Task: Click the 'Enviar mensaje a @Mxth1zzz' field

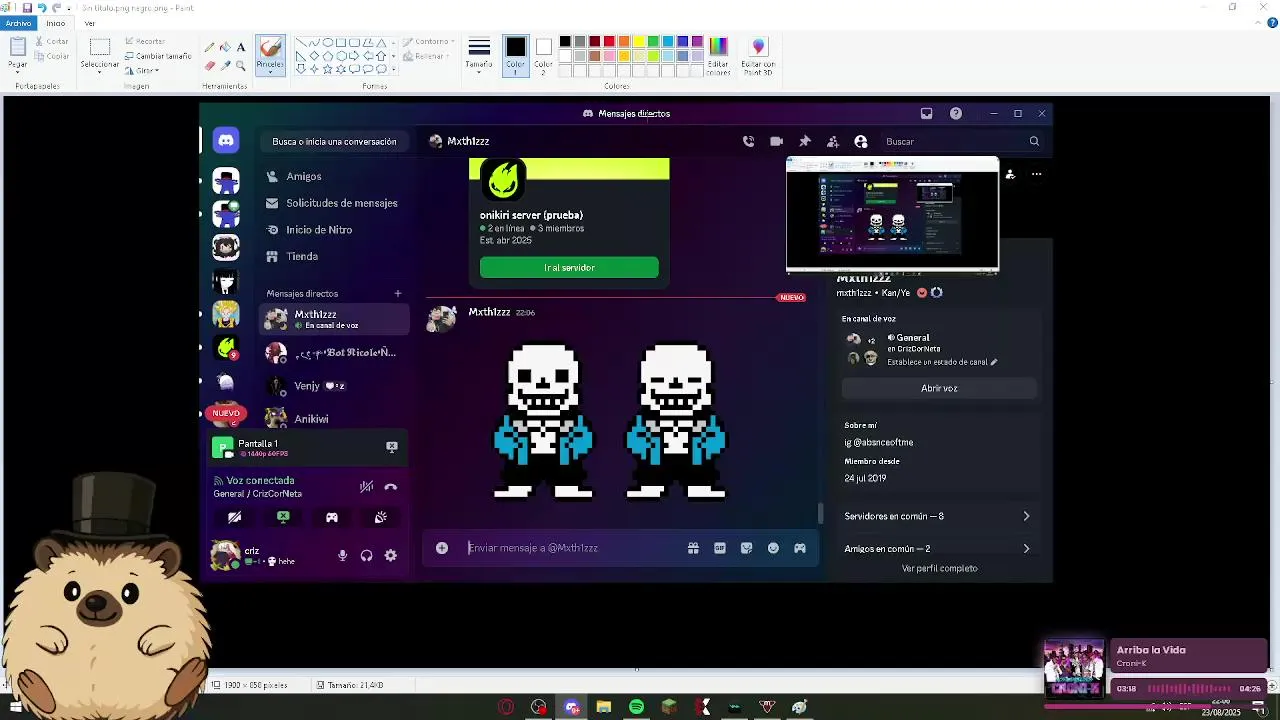Action: [570, 548]
